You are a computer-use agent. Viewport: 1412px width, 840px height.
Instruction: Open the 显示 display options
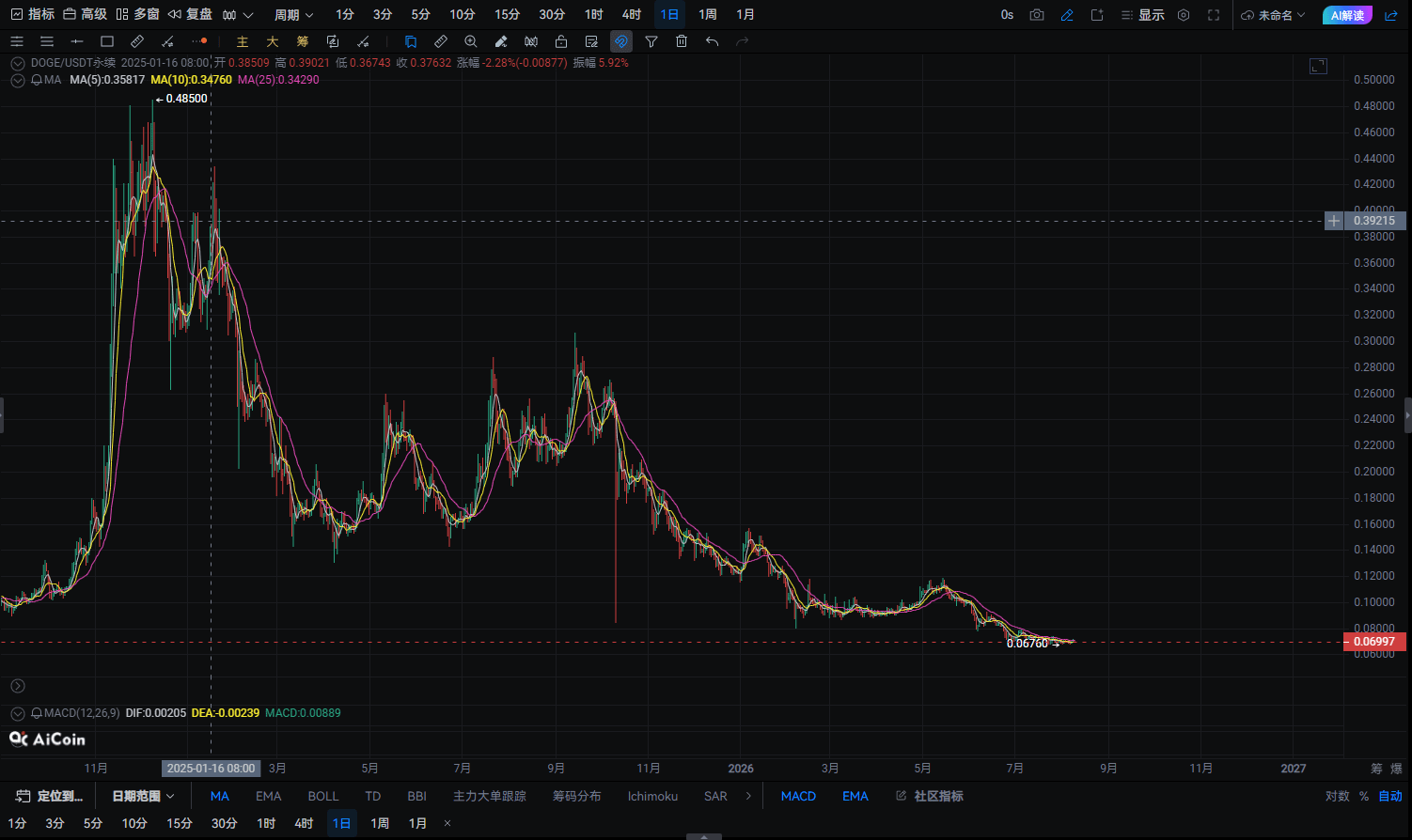(x=1142, y=15)
